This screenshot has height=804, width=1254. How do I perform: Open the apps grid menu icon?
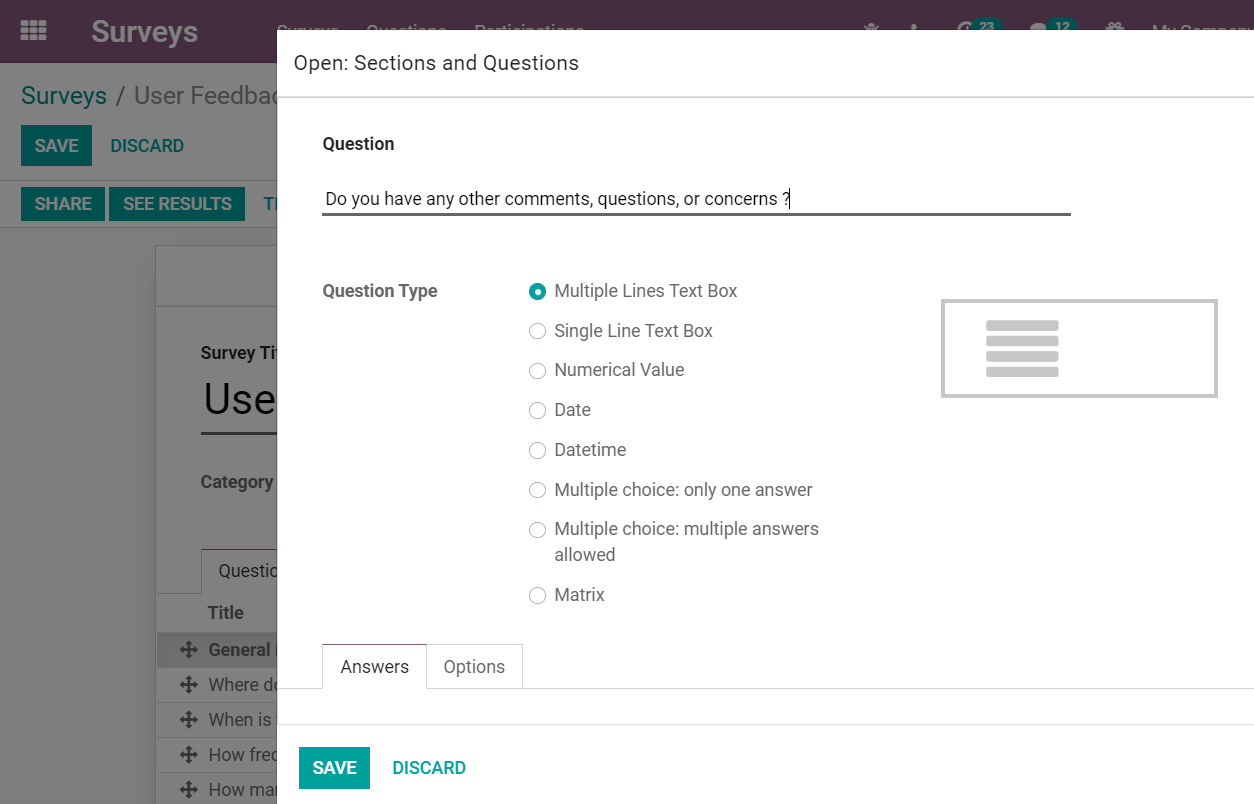tap(33, 30)
